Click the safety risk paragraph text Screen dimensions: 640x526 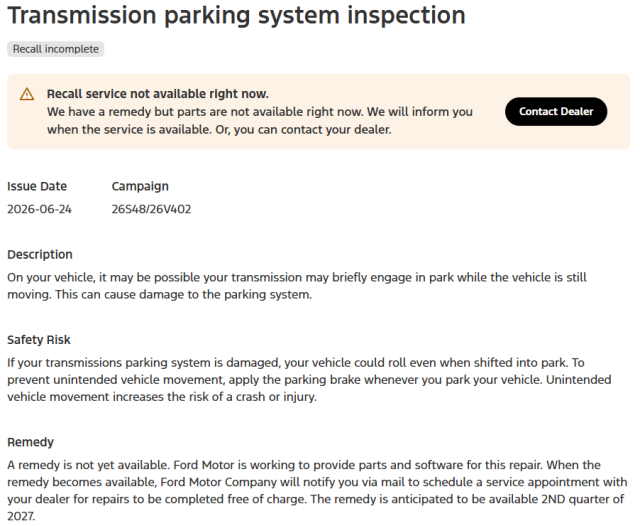[309, 380]
